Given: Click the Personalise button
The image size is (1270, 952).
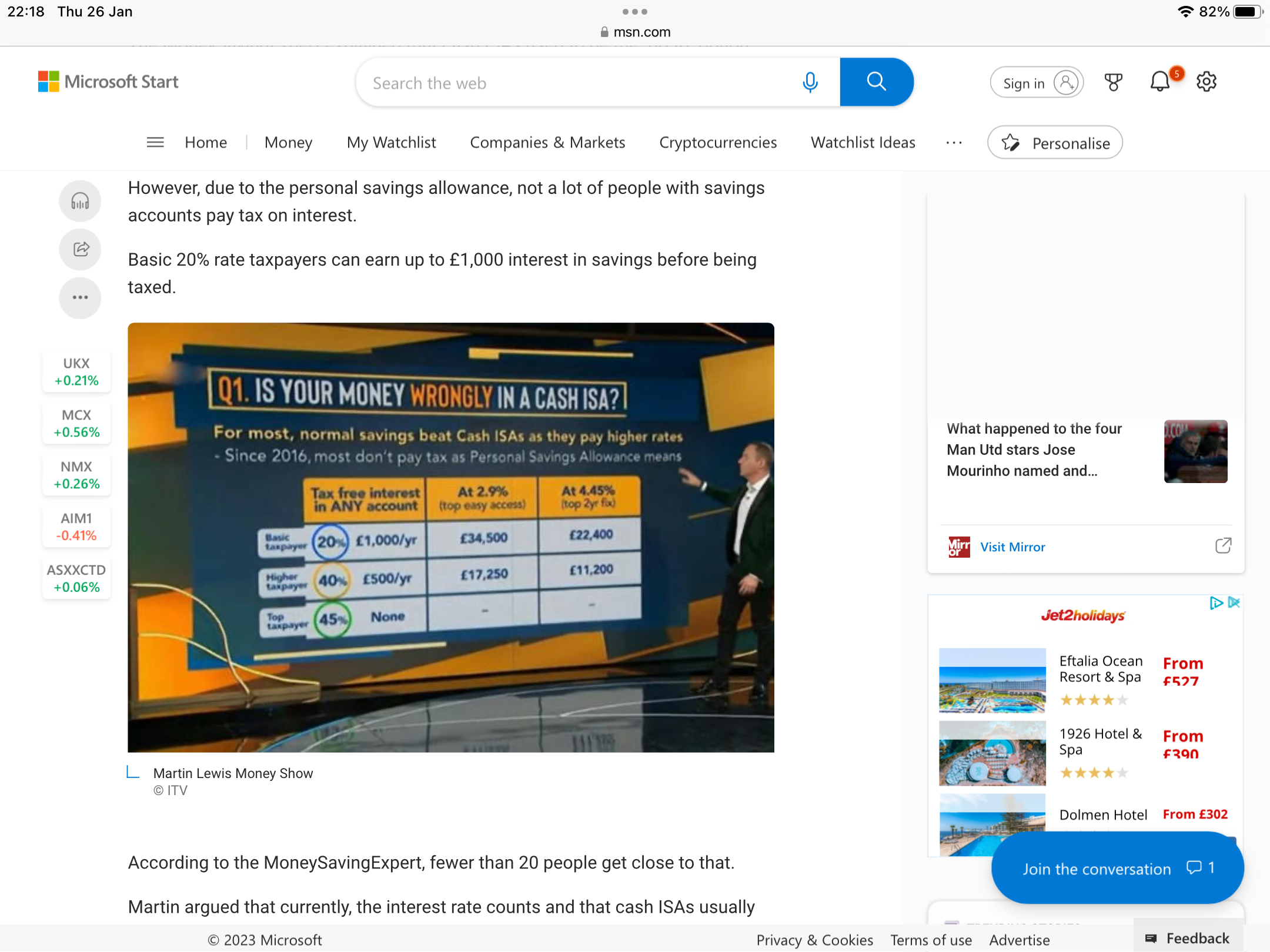Looking at the screenshot, I should coord(1055,143).
